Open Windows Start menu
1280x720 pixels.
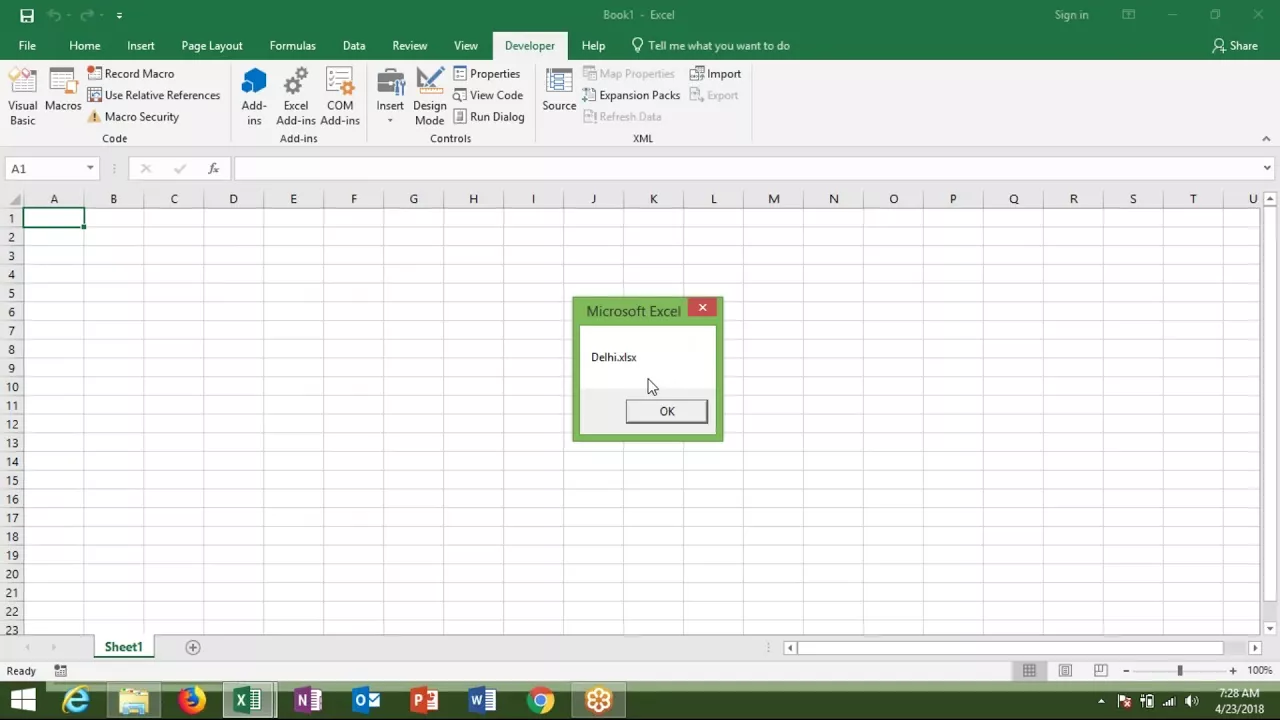pos(22,700)
